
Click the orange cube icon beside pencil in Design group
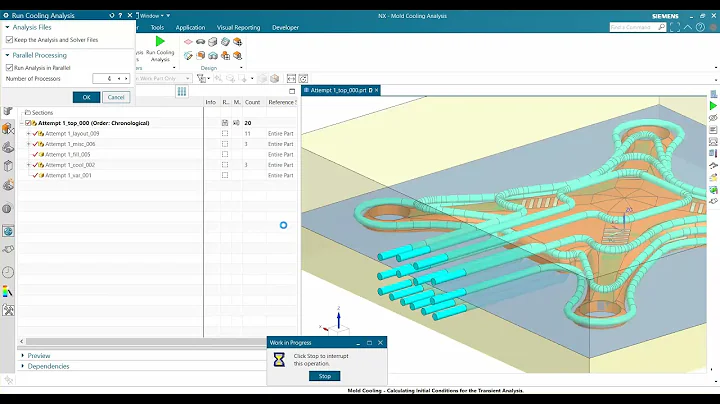201,56
